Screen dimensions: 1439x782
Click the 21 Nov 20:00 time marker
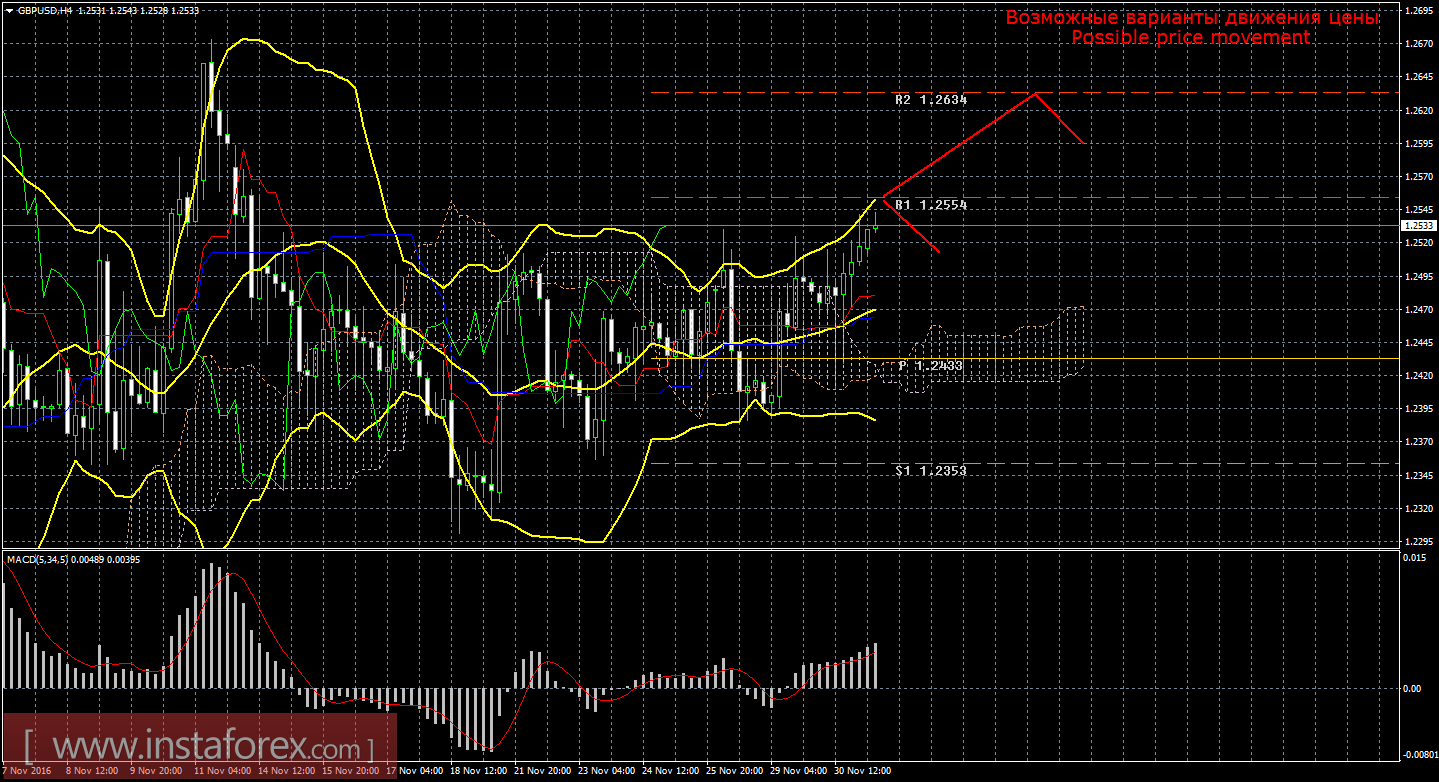point(543,771)
